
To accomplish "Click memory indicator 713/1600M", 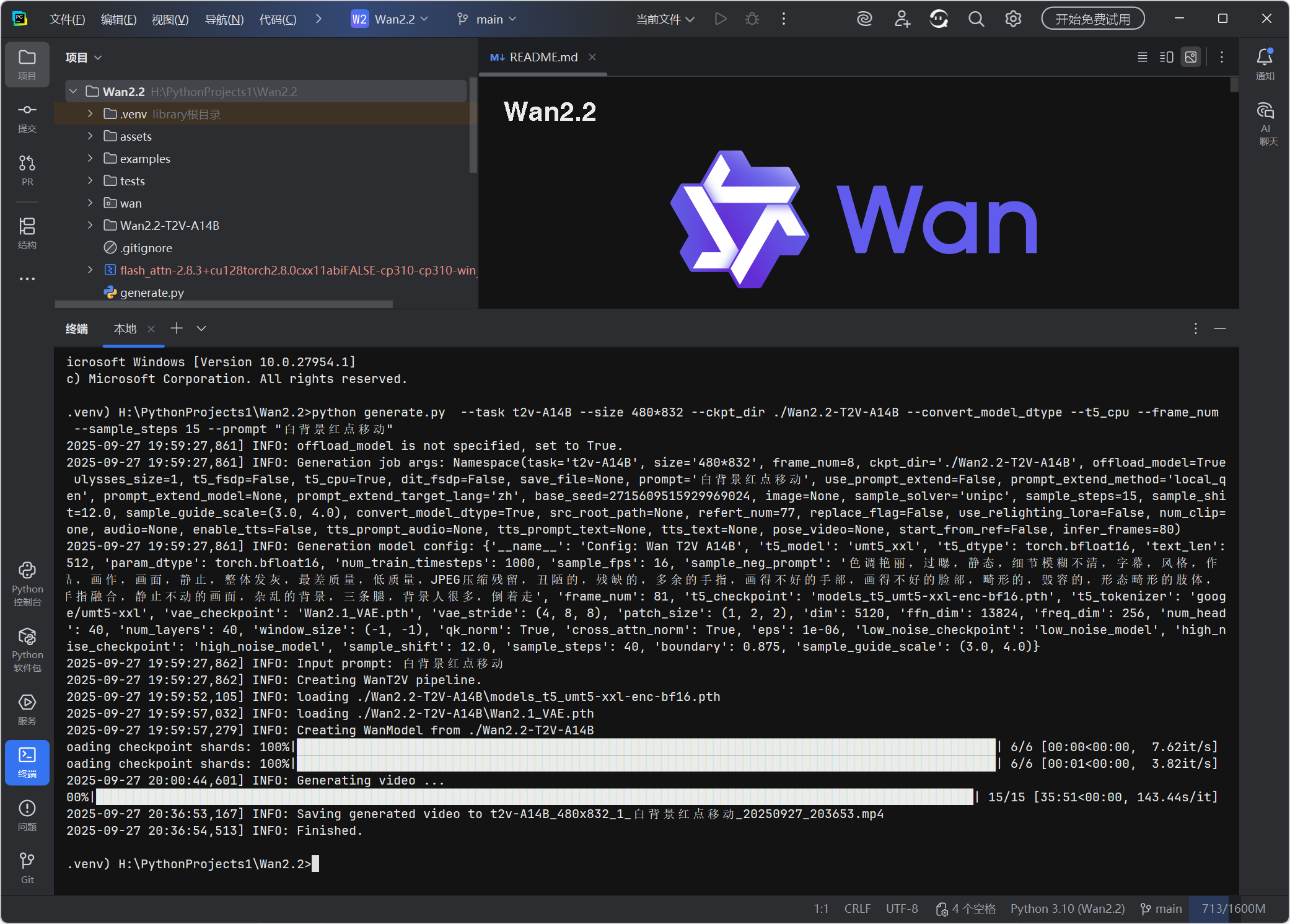I will (1233, 909).
